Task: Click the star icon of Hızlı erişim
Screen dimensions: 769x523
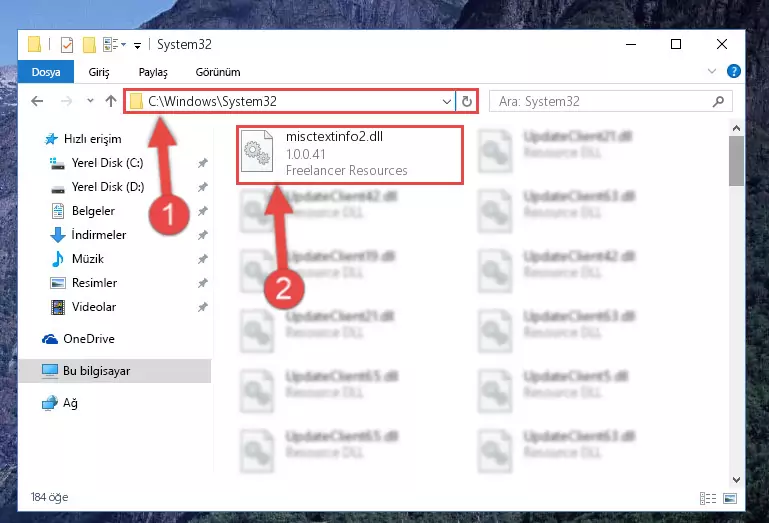Action: (x=51, y=139)
